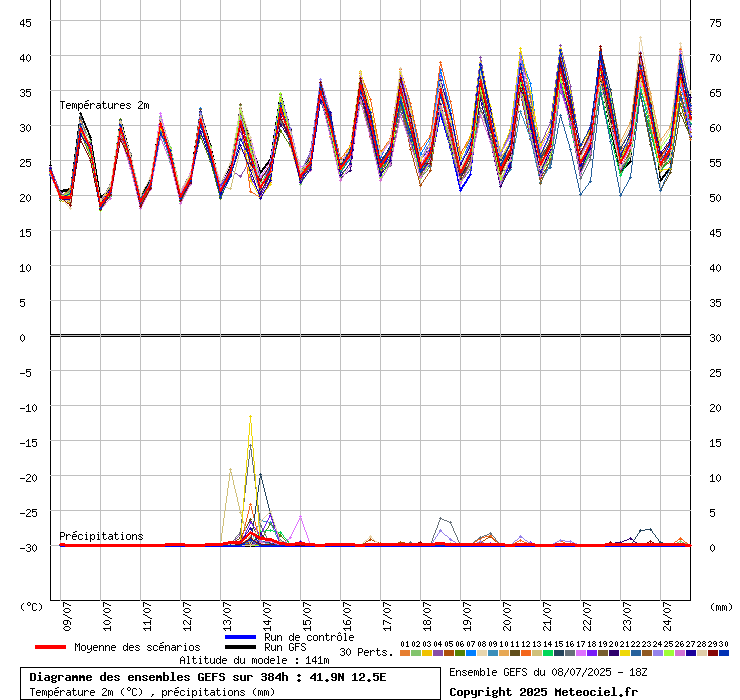Click the perturbation 25 lime swatch
This screenshot has width=740, height=700.
tap(669, 653)
